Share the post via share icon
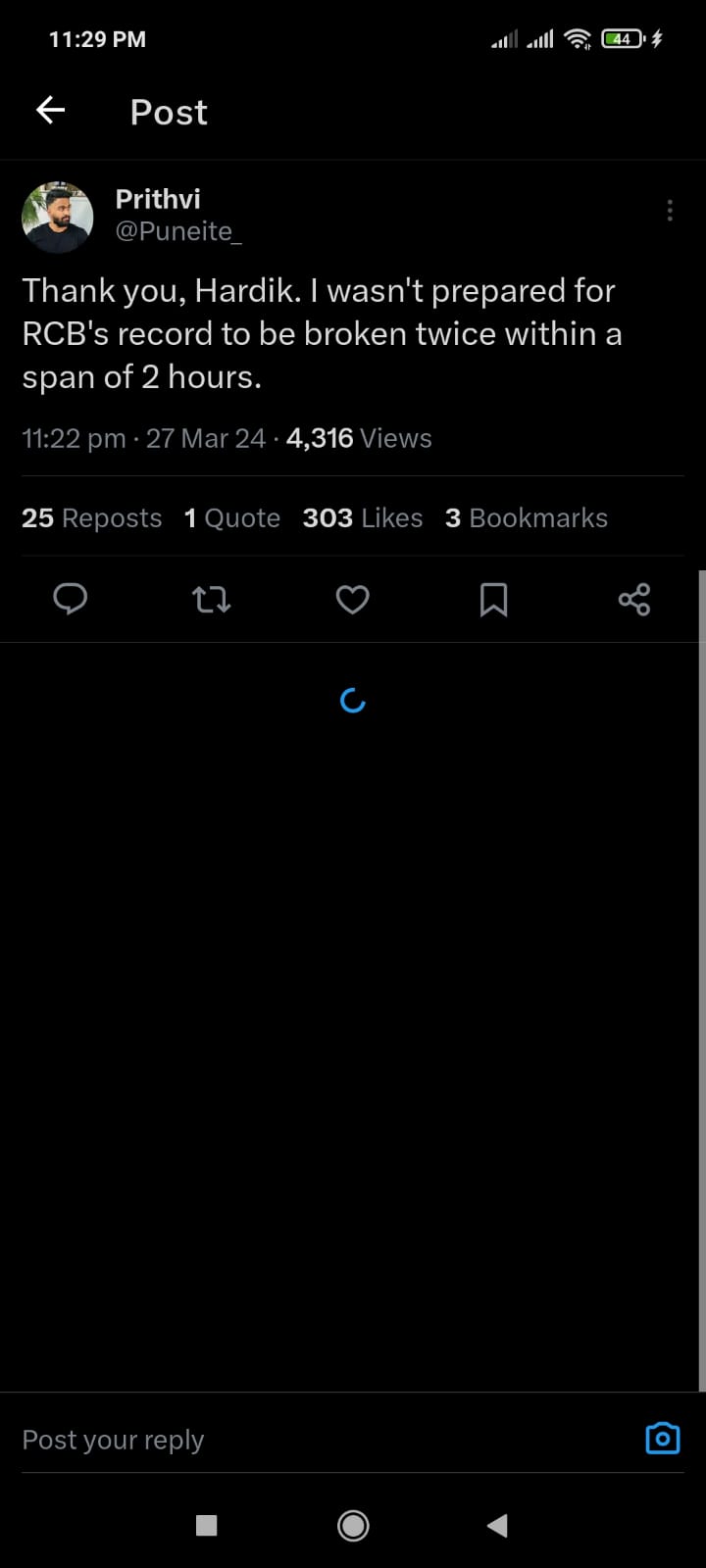The width and height of the screenshot is (706, 1568). pyautogui.click(x=634, y=599)
